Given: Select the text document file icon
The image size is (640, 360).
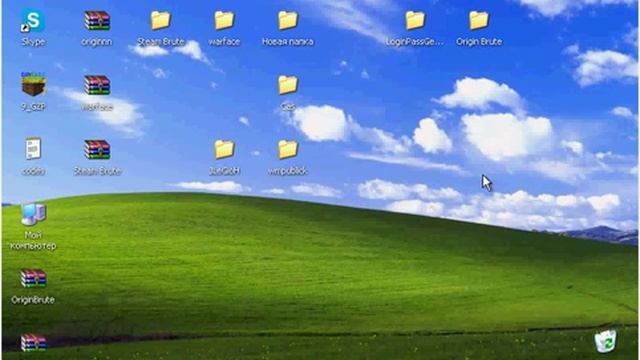Looking at the screenshot, I should [x=33, y=149].
